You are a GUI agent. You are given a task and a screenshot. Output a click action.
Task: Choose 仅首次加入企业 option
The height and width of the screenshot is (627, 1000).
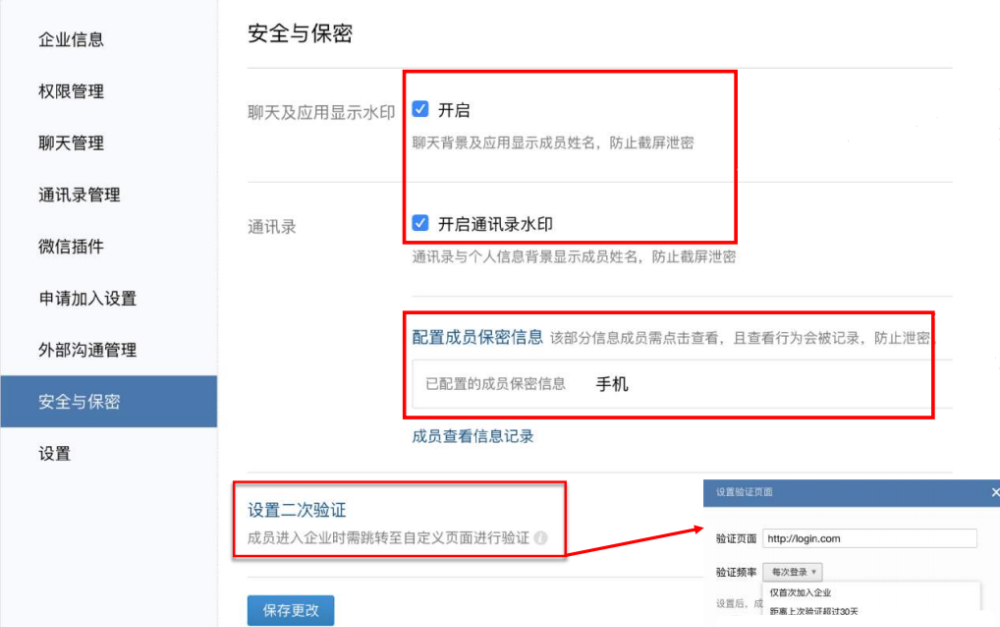pyautogui.click(x=800, y=593)
